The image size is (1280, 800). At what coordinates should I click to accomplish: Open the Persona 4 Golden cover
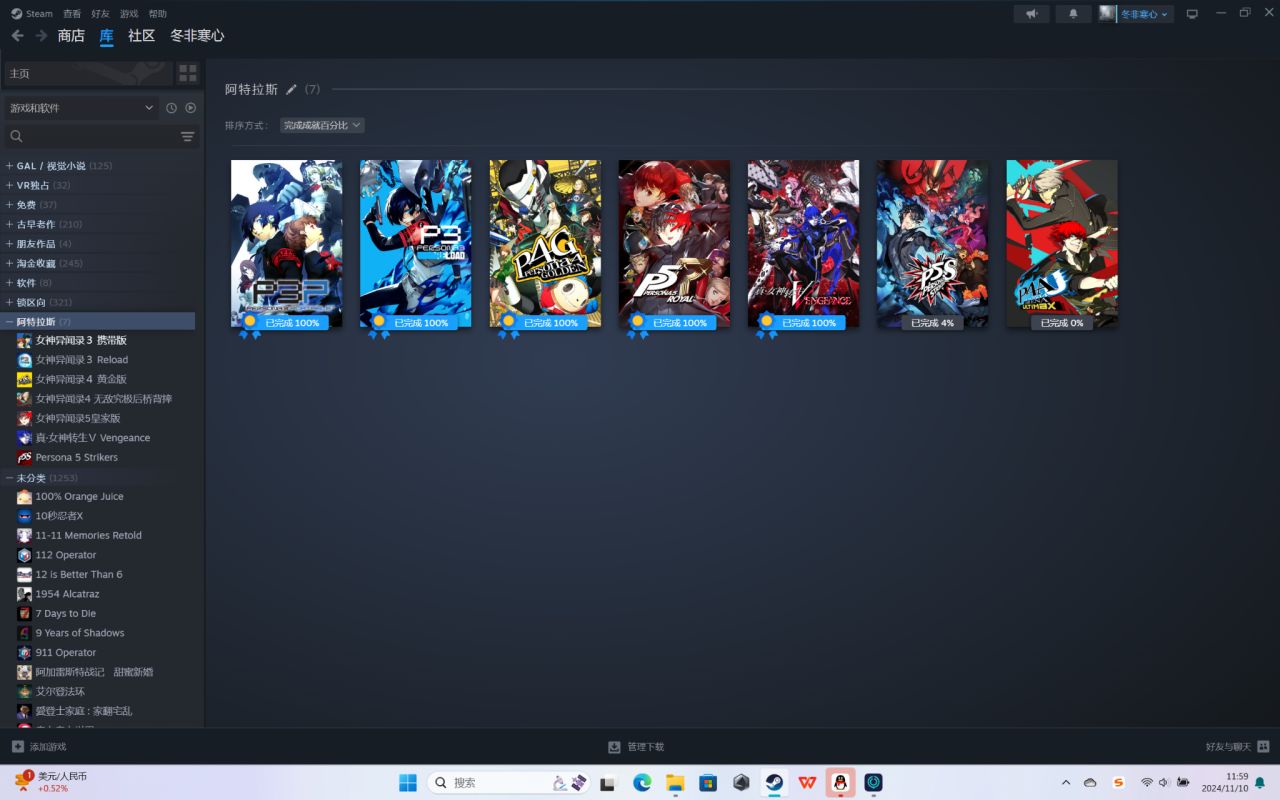[x=545, y=243]
